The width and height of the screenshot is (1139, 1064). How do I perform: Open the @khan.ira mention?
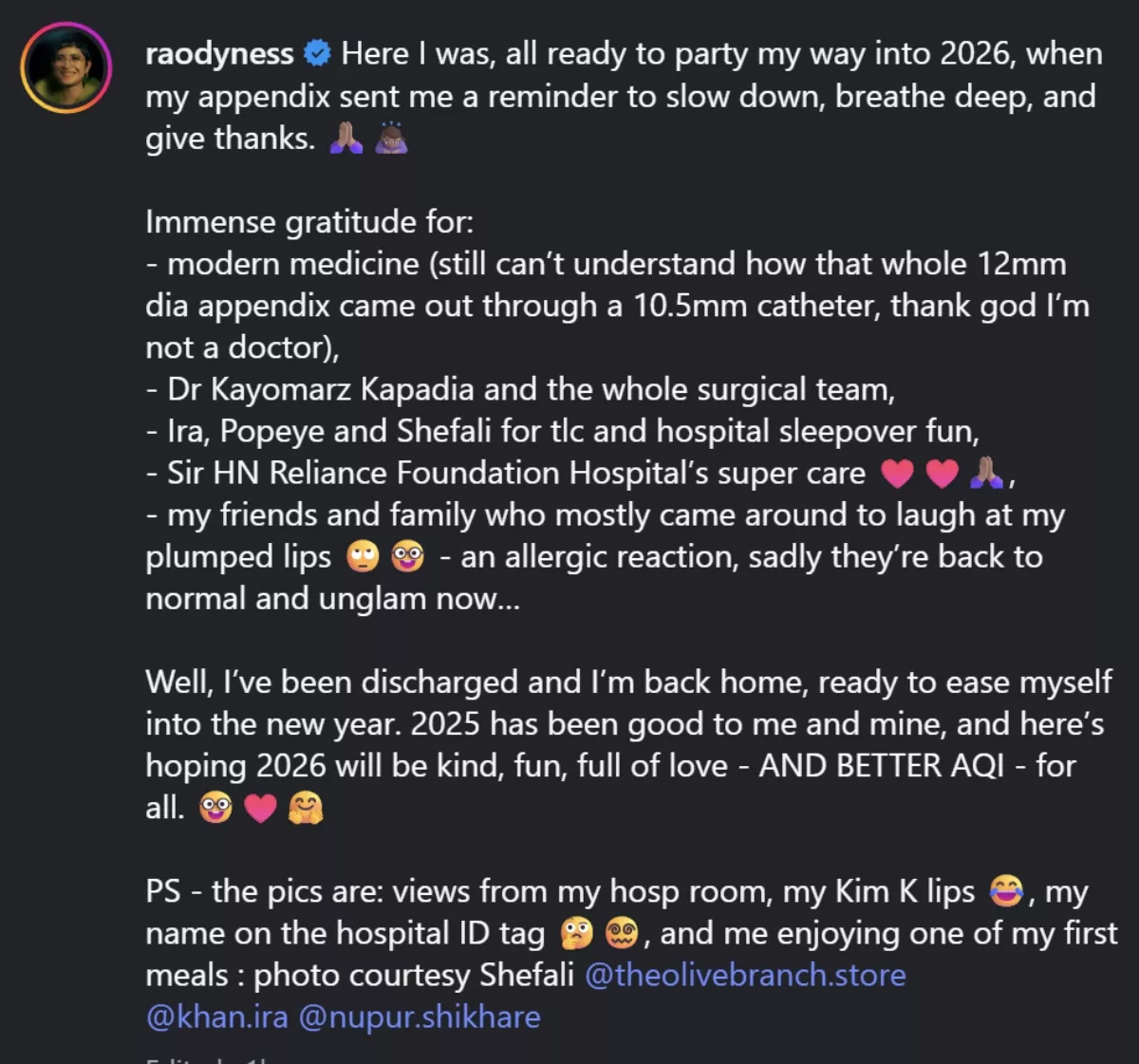(x=216, y=1017)
